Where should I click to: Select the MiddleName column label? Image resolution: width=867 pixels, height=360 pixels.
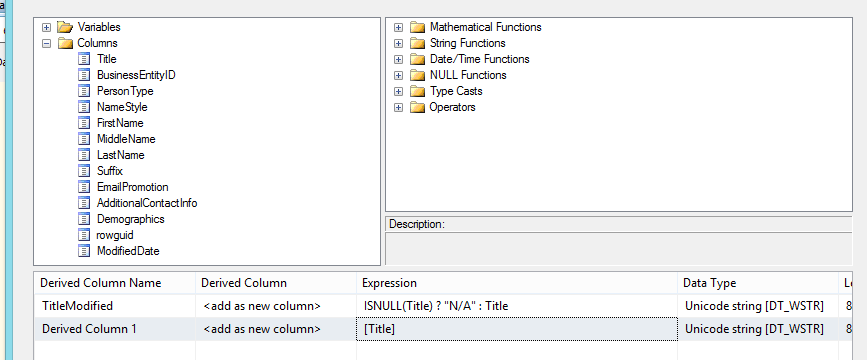[126, 139]
